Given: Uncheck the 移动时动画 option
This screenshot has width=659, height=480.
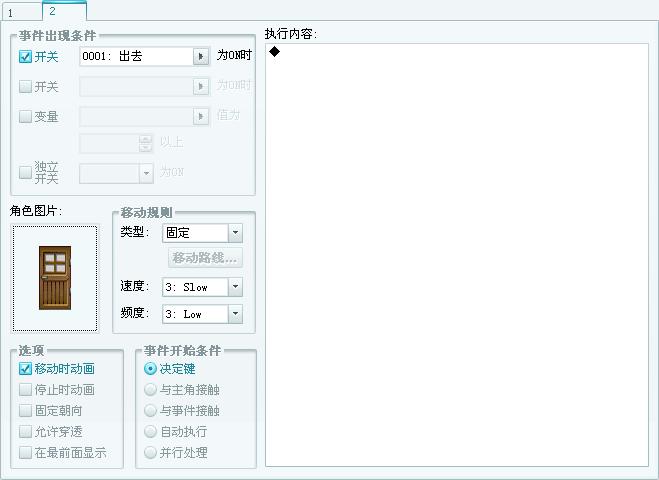Looking at the screenshot, I should [x=25, y=369].
